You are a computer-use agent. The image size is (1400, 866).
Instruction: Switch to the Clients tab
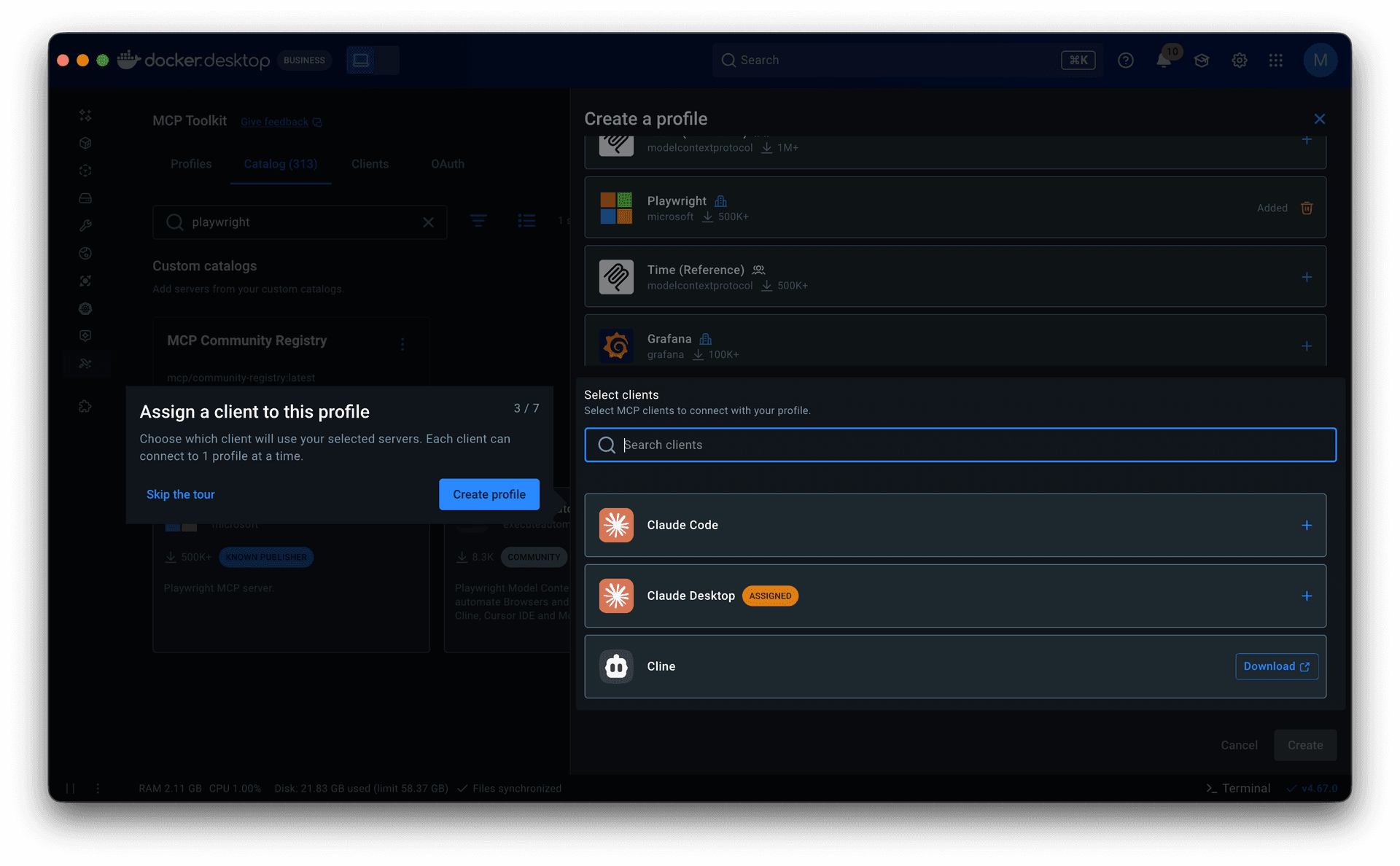pyautogui.click(x=370, y=164)
